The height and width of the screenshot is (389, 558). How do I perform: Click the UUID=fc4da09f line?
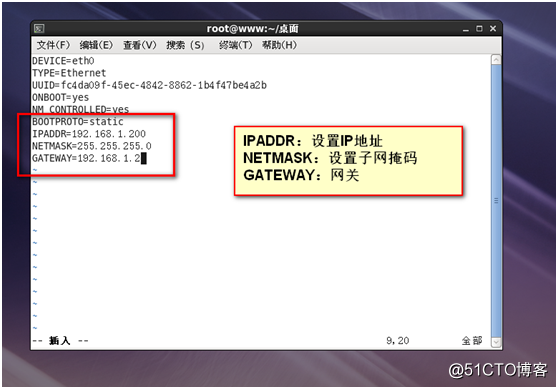(x=149, y=85)
